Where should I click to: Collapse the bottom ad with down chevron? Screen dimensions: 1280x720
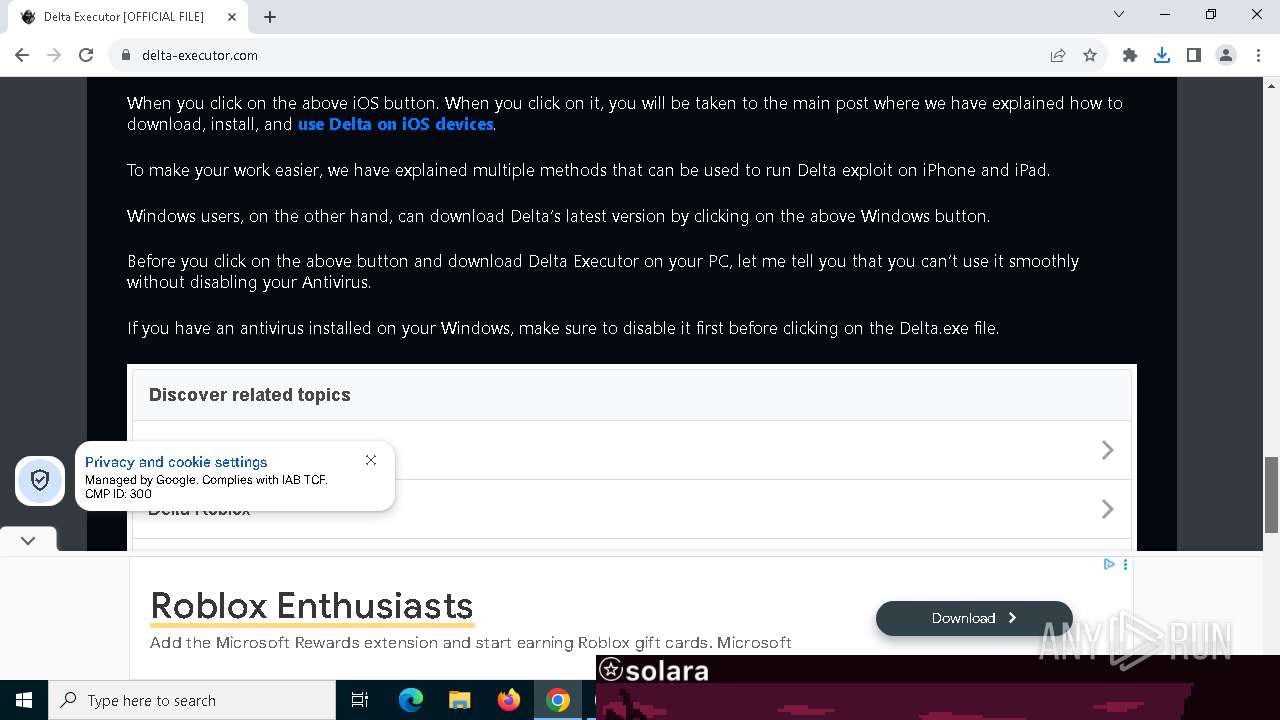click(28, 540)
